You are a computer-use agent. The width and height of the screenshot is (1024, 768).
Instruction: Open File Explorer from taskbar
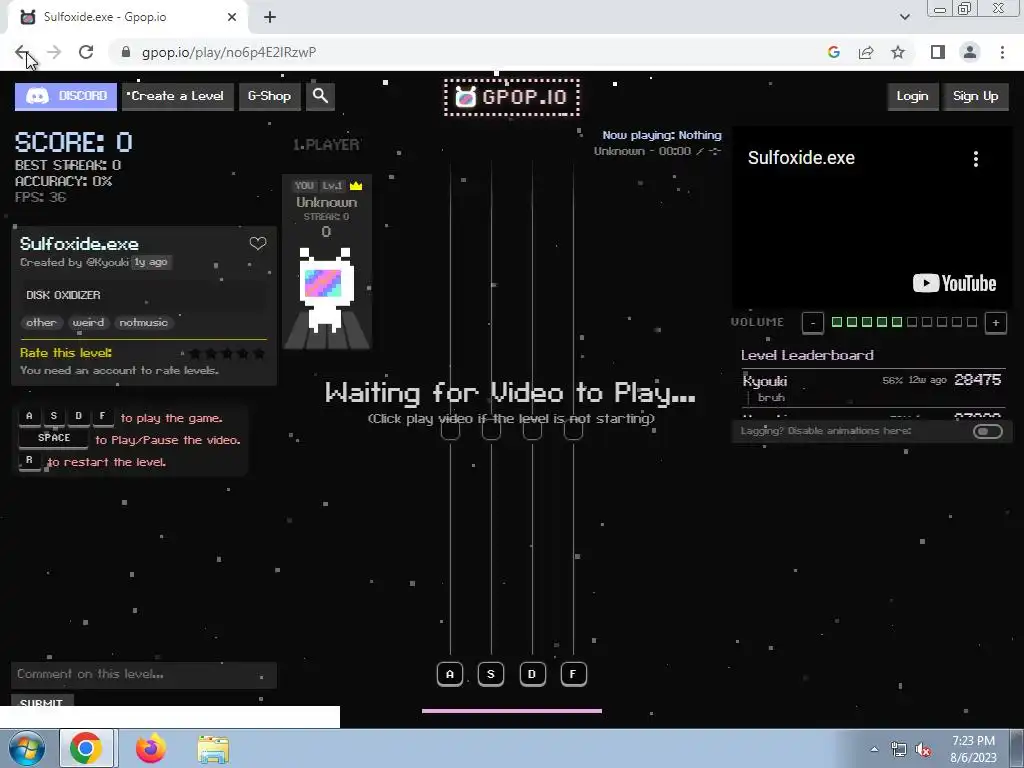pyautogui.click(x=214, y=749)
